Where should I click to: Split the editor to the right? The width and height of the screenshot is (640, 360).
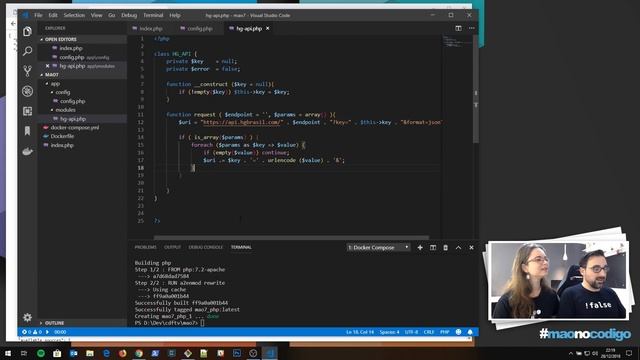[x=458, y=28]
